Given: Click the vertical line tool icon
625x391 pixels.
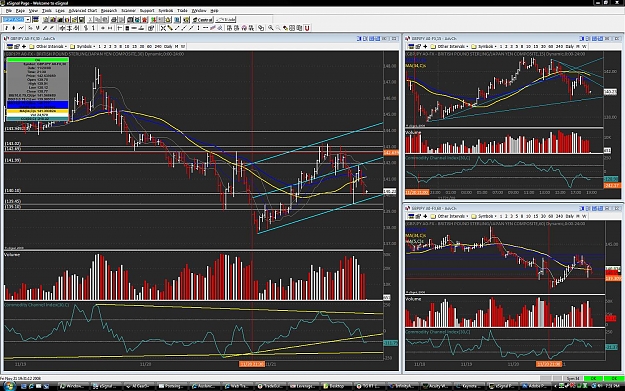Looking at the screenshot, I should (198, 28).
